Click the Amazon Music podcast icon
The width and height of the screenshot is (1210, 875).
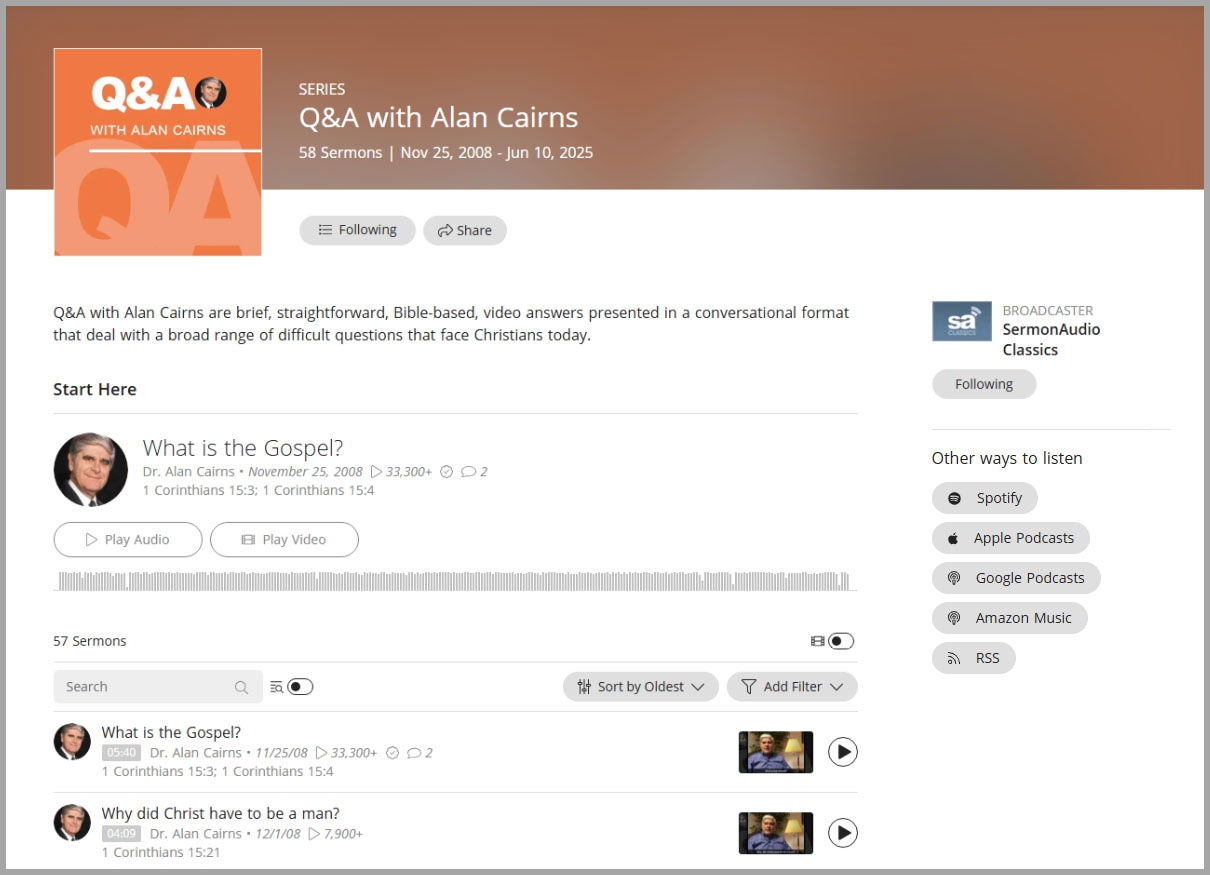pos(954,618)
